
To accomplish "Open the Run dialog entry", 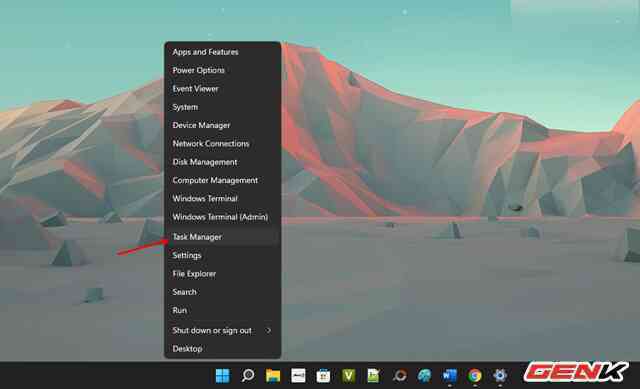I will coord(222,311).
